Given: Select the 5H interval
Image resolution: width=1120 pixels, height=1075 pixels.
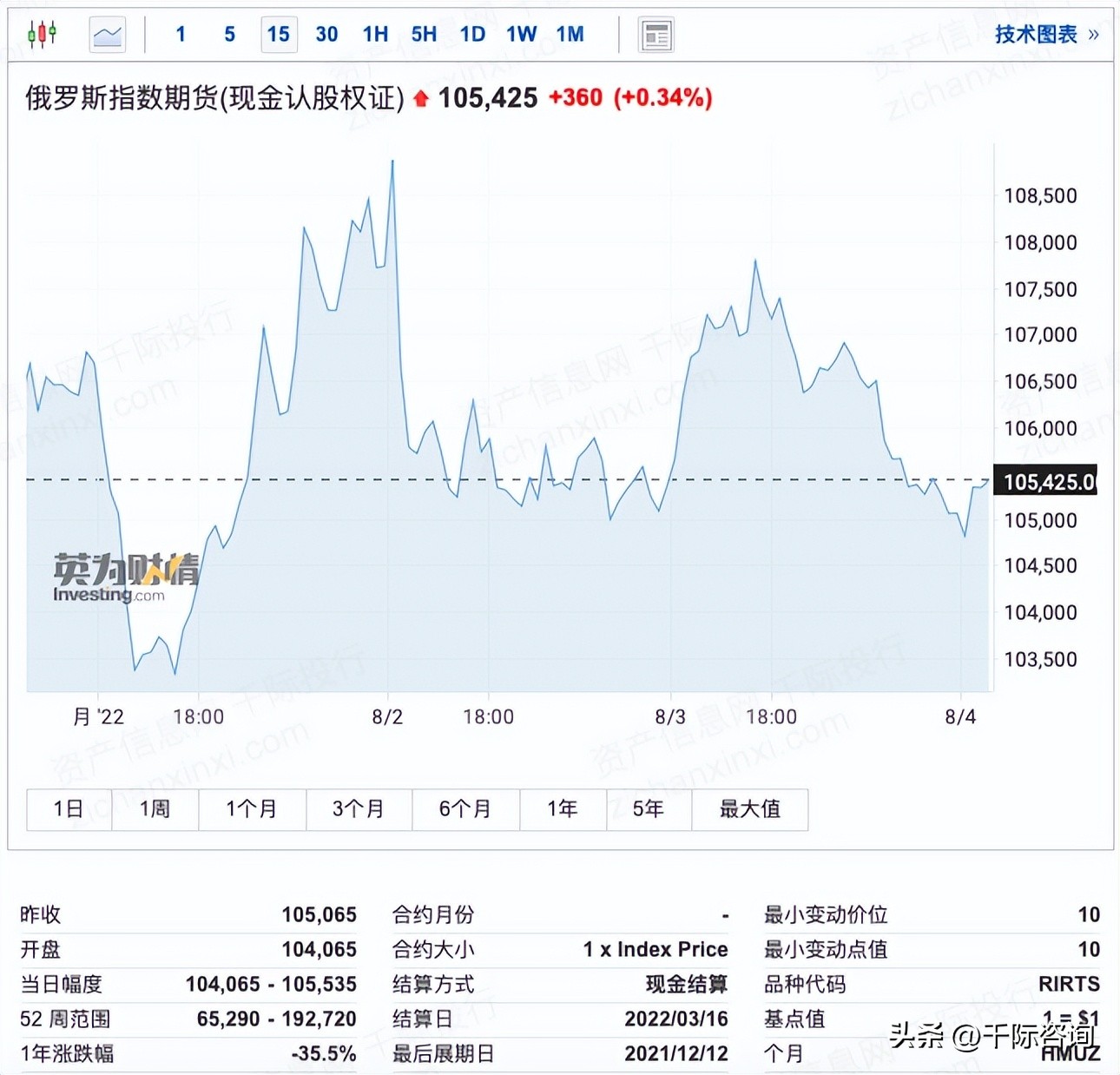Looking at the screenshot, I should tap(423, 34).
